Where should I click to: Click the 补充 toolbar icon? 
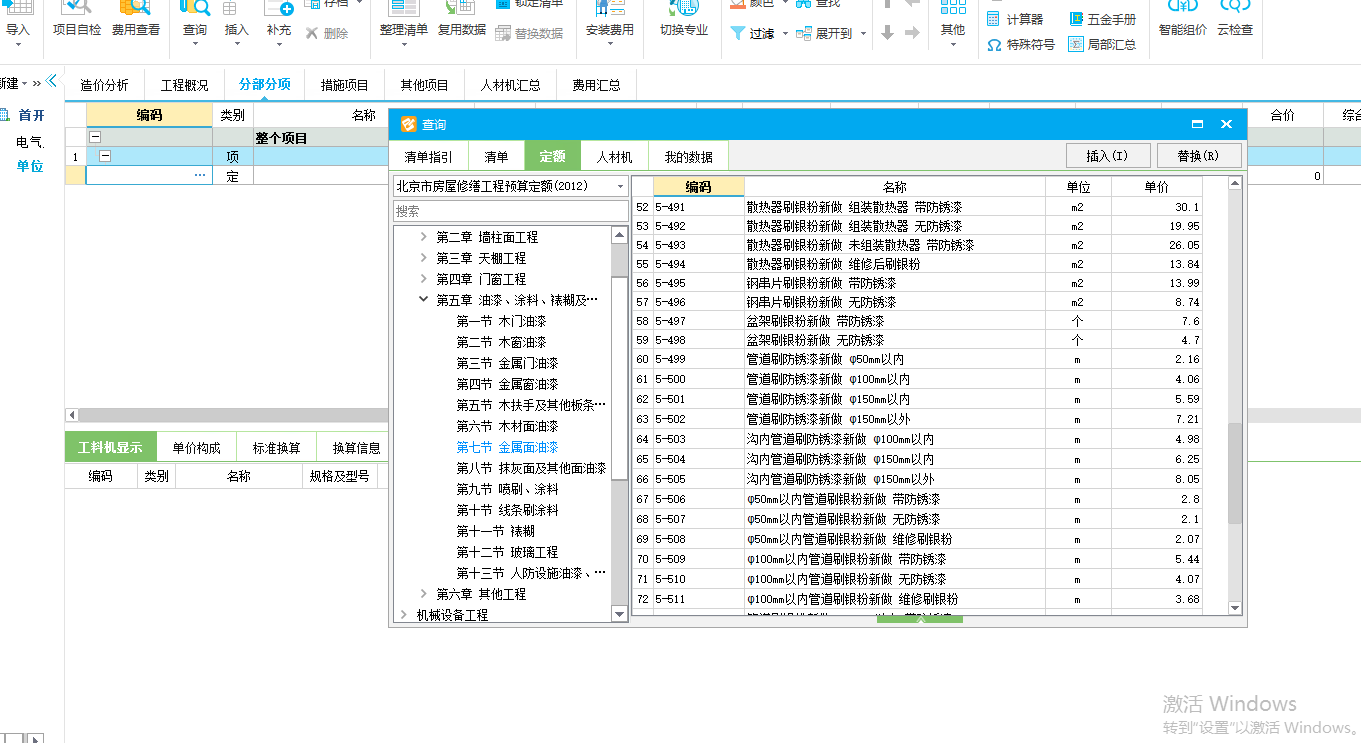tap(279, 8)
